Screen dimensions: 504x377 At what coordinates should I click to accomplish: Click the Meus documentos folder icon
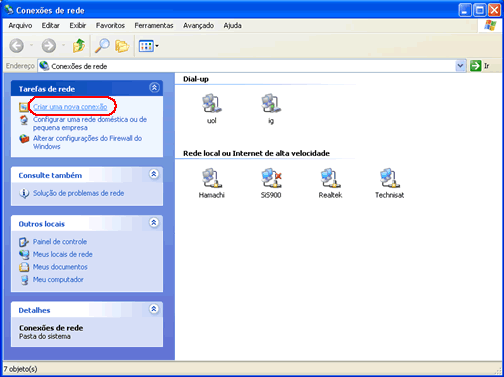[24, 267]
